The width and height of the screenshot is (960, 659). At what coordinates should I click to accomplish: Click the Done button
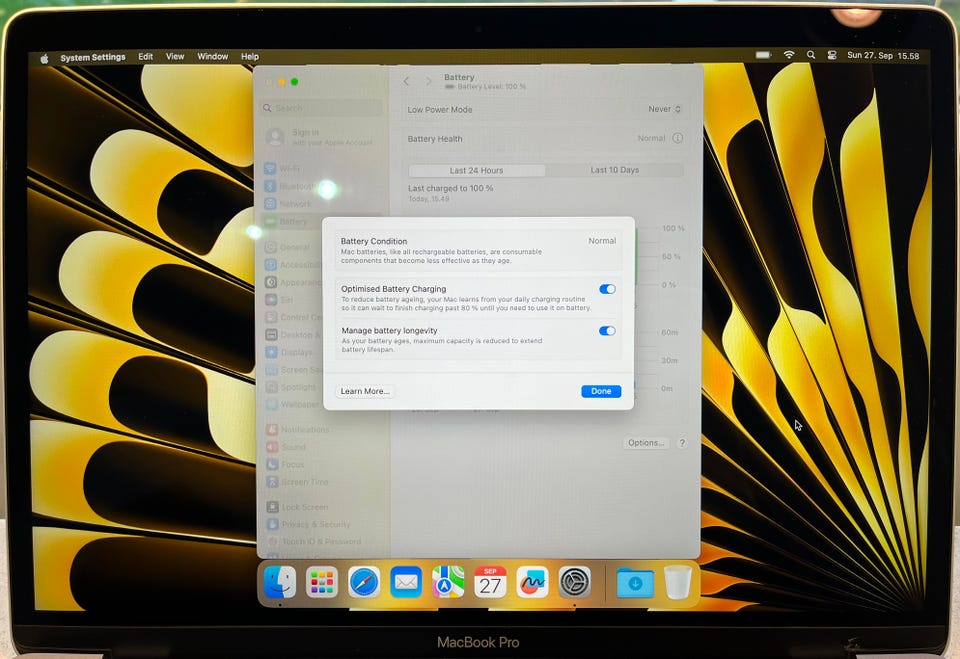[x=601, y=391]
